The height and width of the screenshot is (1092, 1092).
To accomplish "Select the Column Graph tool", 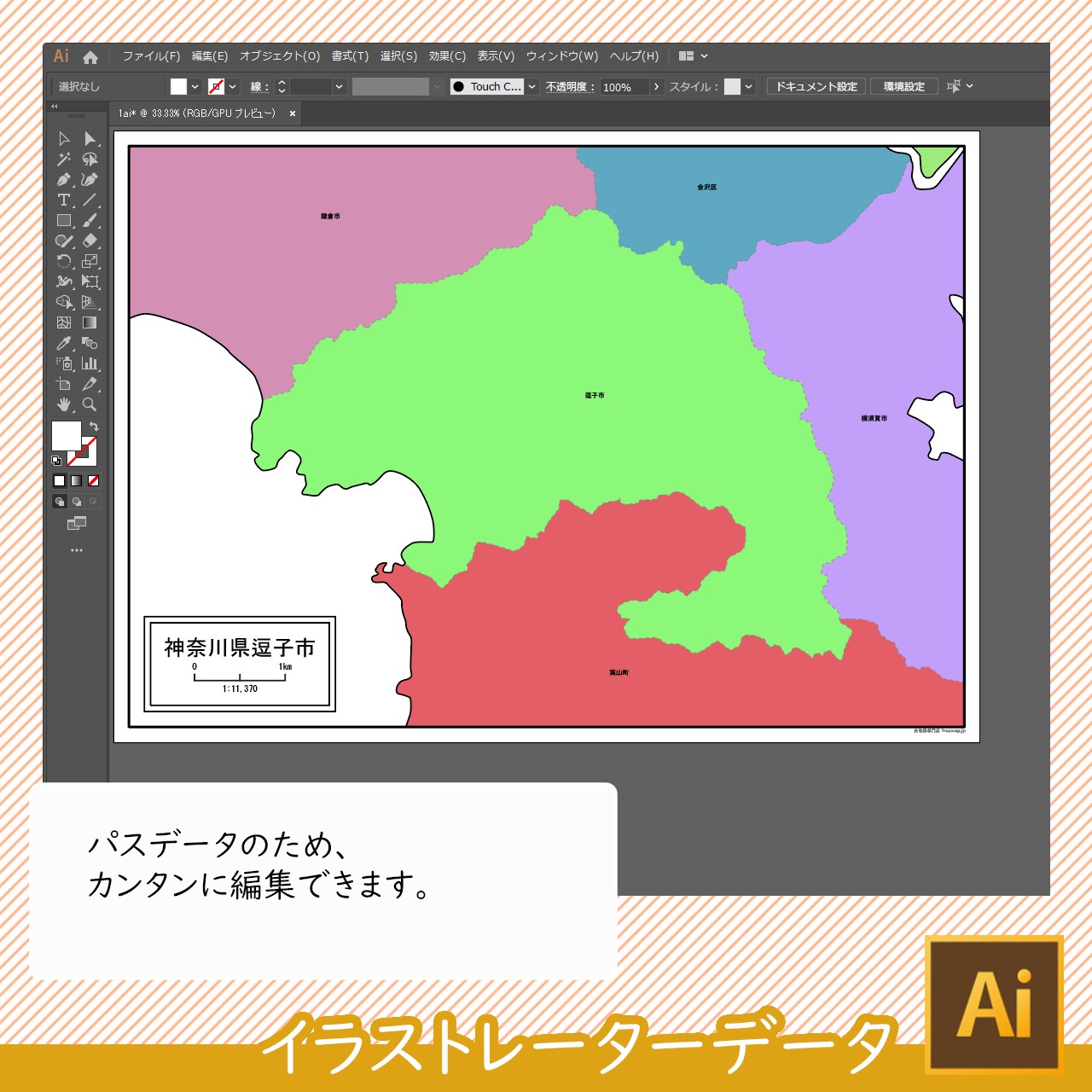I will click(x=90, y=363).
